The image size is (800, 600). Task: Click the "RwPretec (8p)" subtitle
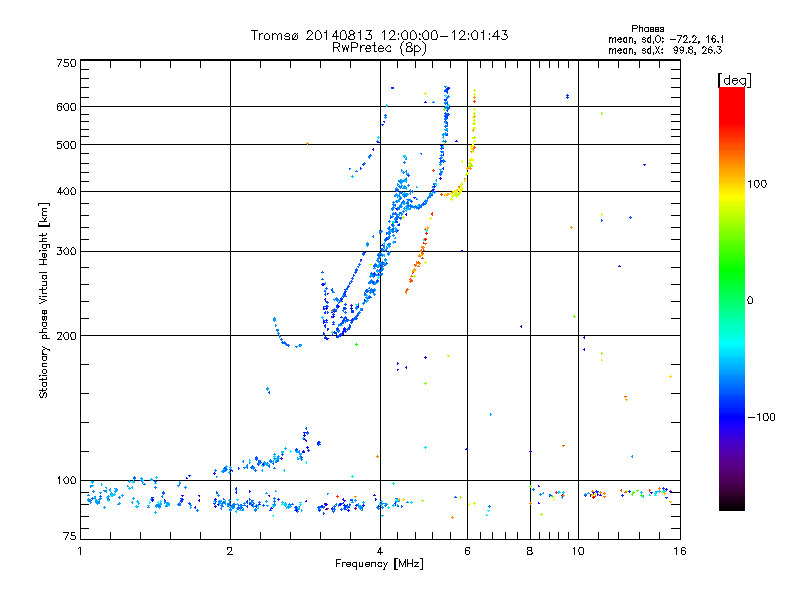click(x=379, y=48)
